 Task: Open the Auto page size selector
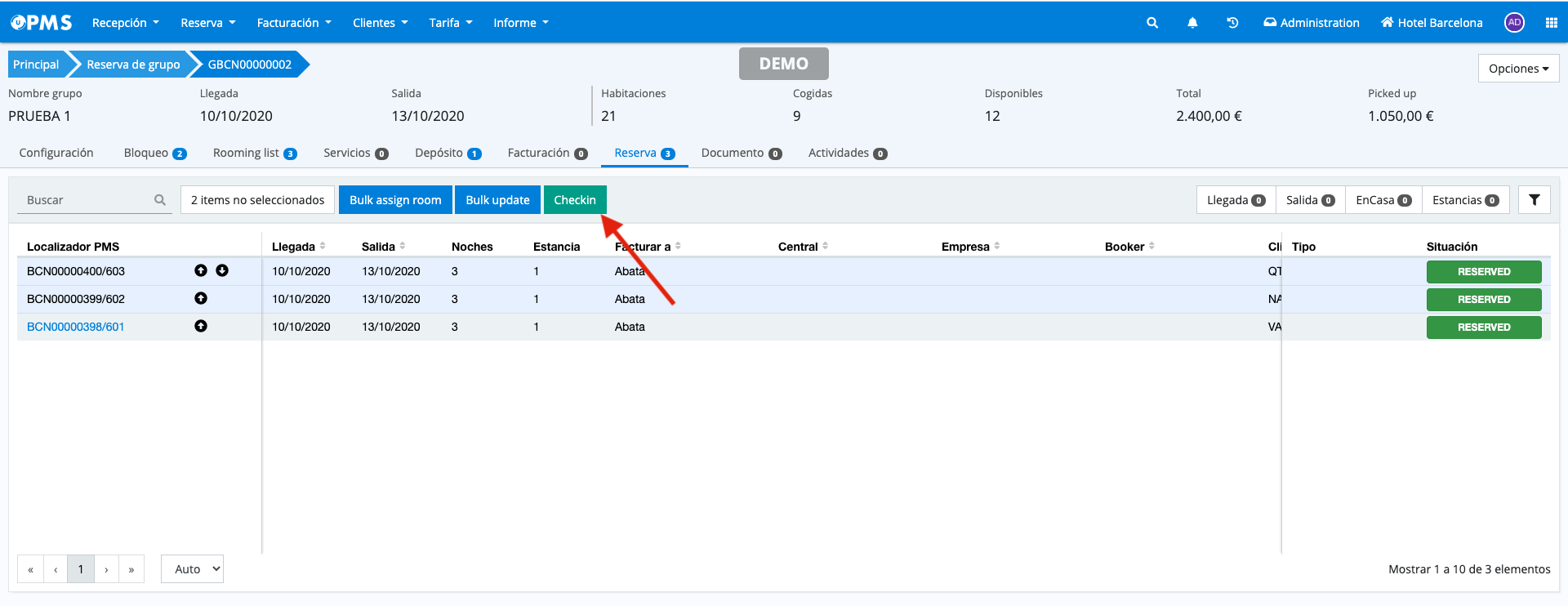(x=193, y=569)
